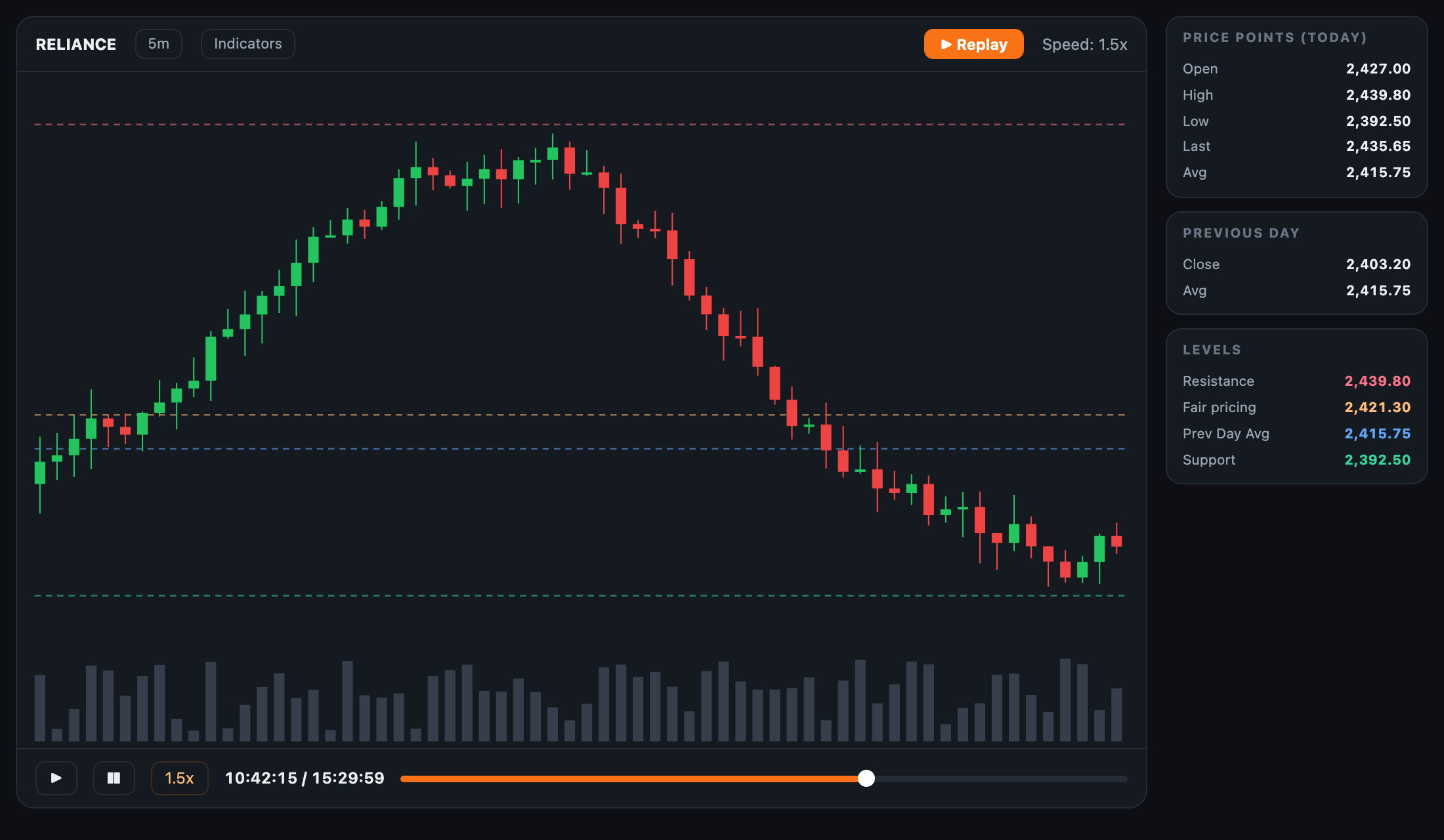Click the pause icon in the playback bar
Image resolution: width=1444 pixels, height=840 pixels.
tap(114, 778)
